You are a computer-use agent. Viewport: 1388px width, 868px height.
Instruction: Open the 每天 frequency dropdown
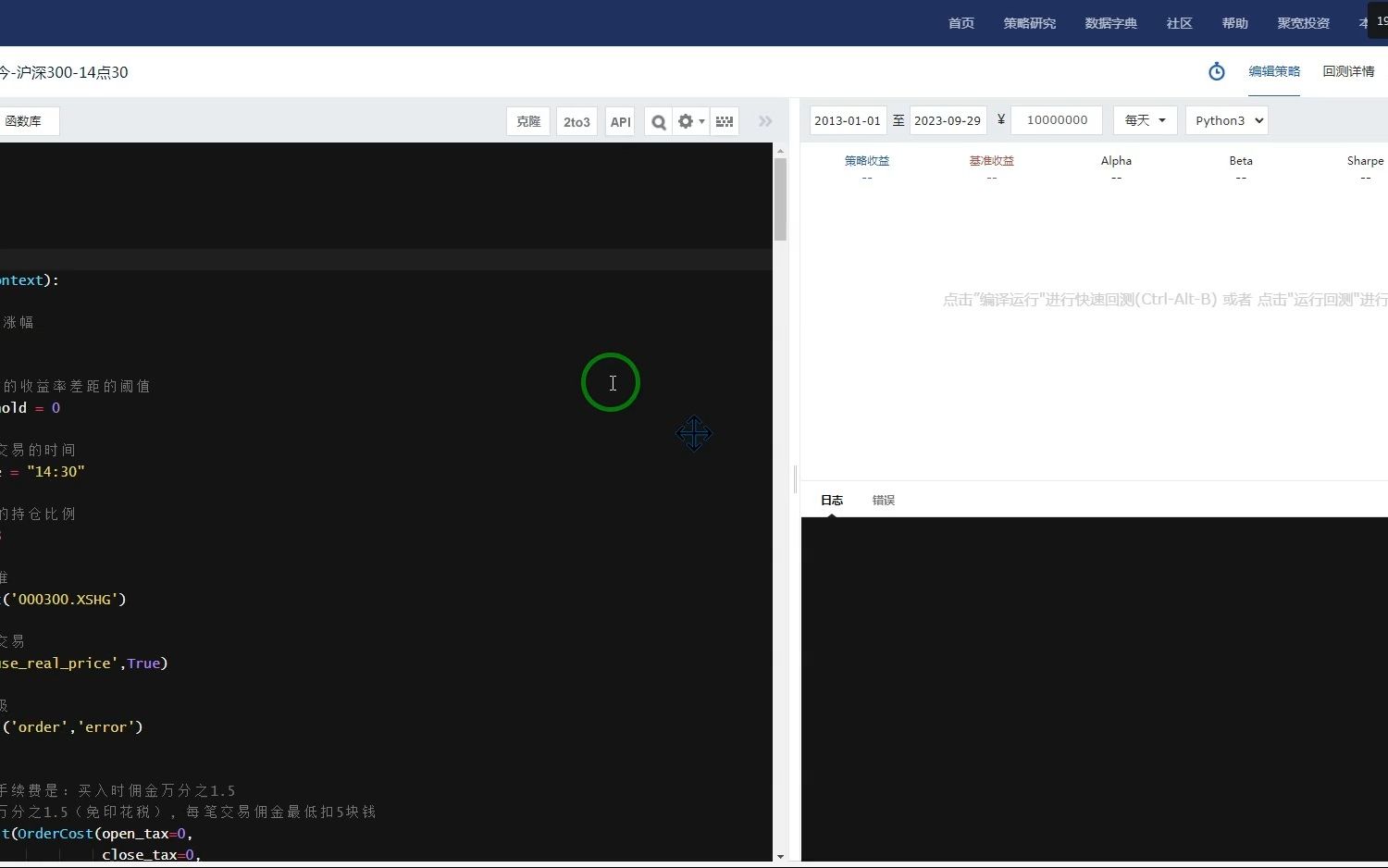point(1145,120)
